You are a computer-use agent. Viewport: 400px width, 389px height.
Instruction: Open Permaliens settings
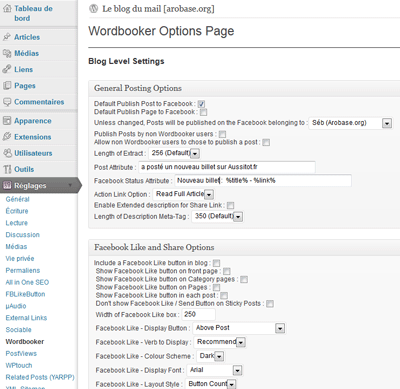click(23, 270)
